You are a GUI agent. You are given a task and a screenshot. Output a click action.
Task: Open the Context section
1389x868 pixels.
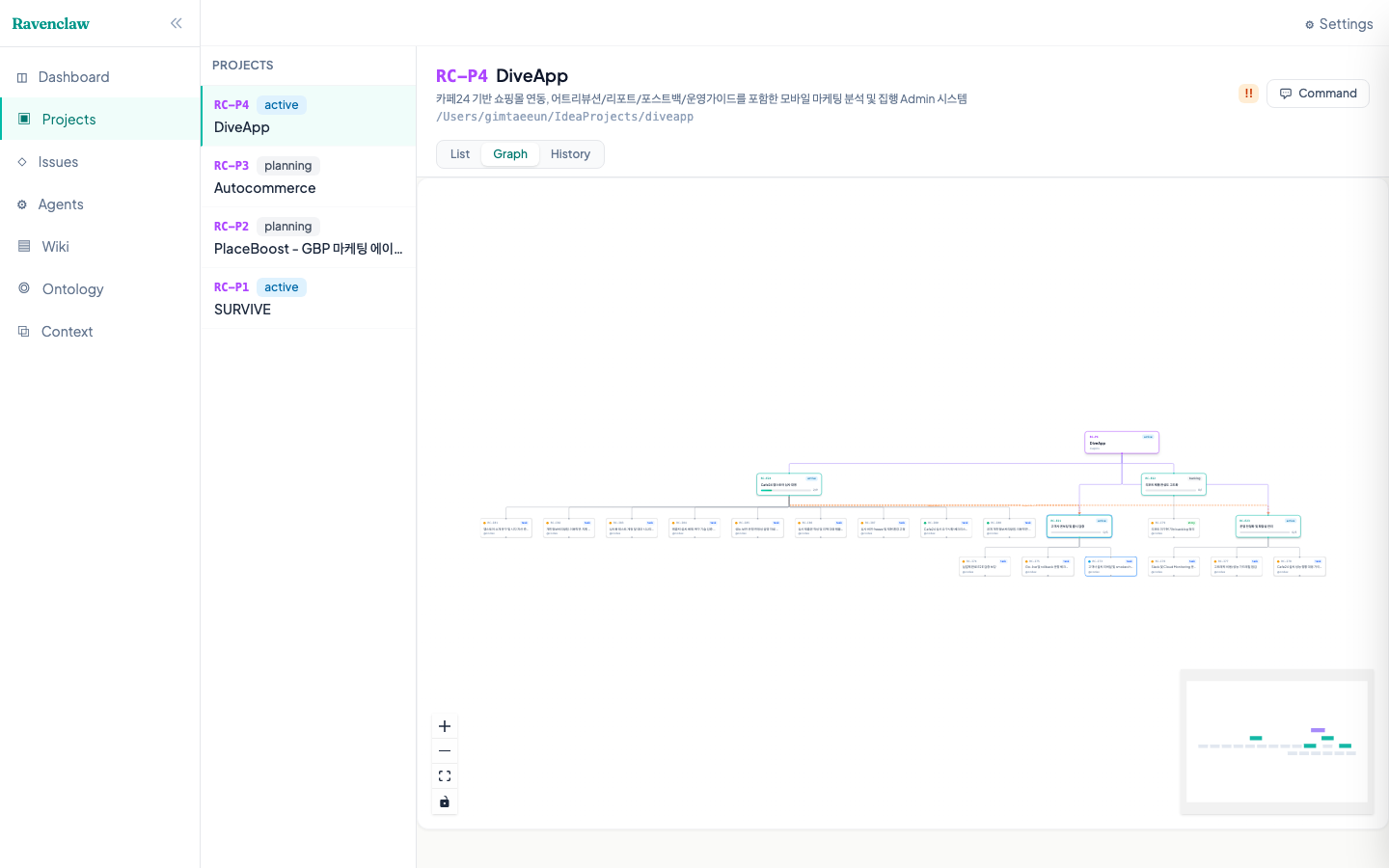[x=67, y=331]
